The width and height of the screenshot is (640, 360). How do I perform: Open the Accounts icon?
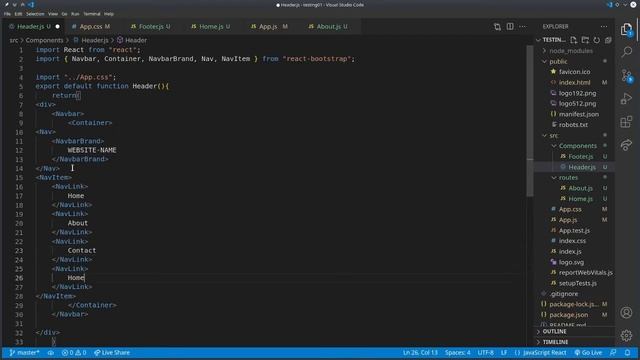pos(627,313)
